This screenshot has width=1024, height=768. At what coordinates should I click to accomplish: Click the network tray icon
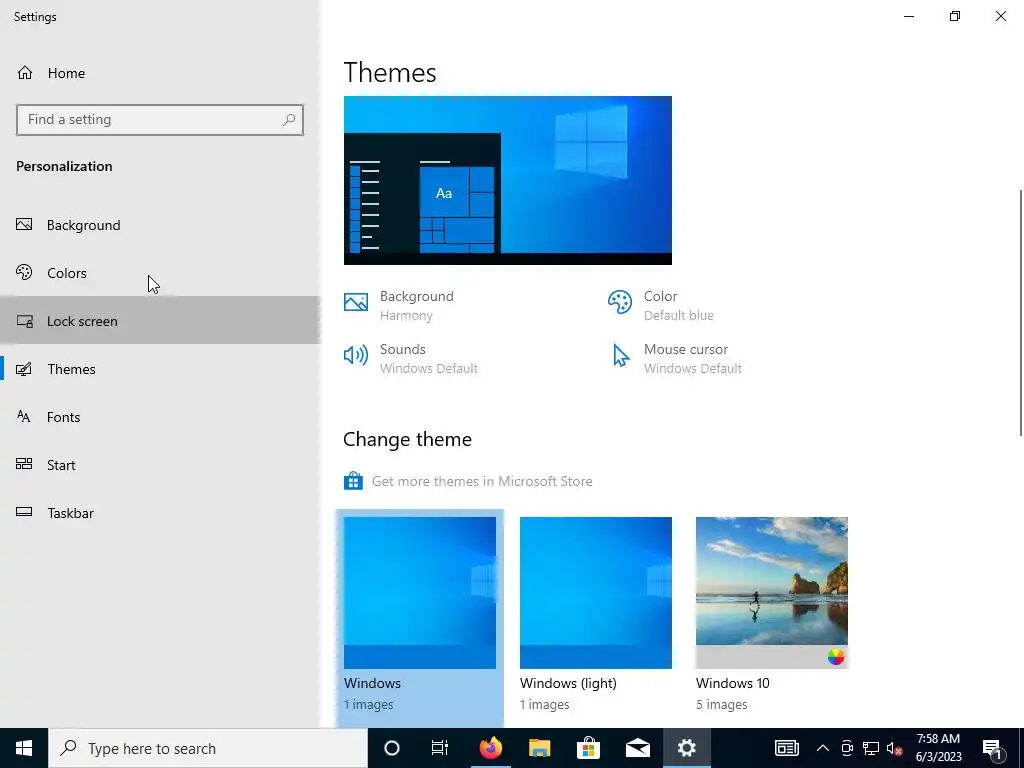[871, 748]
